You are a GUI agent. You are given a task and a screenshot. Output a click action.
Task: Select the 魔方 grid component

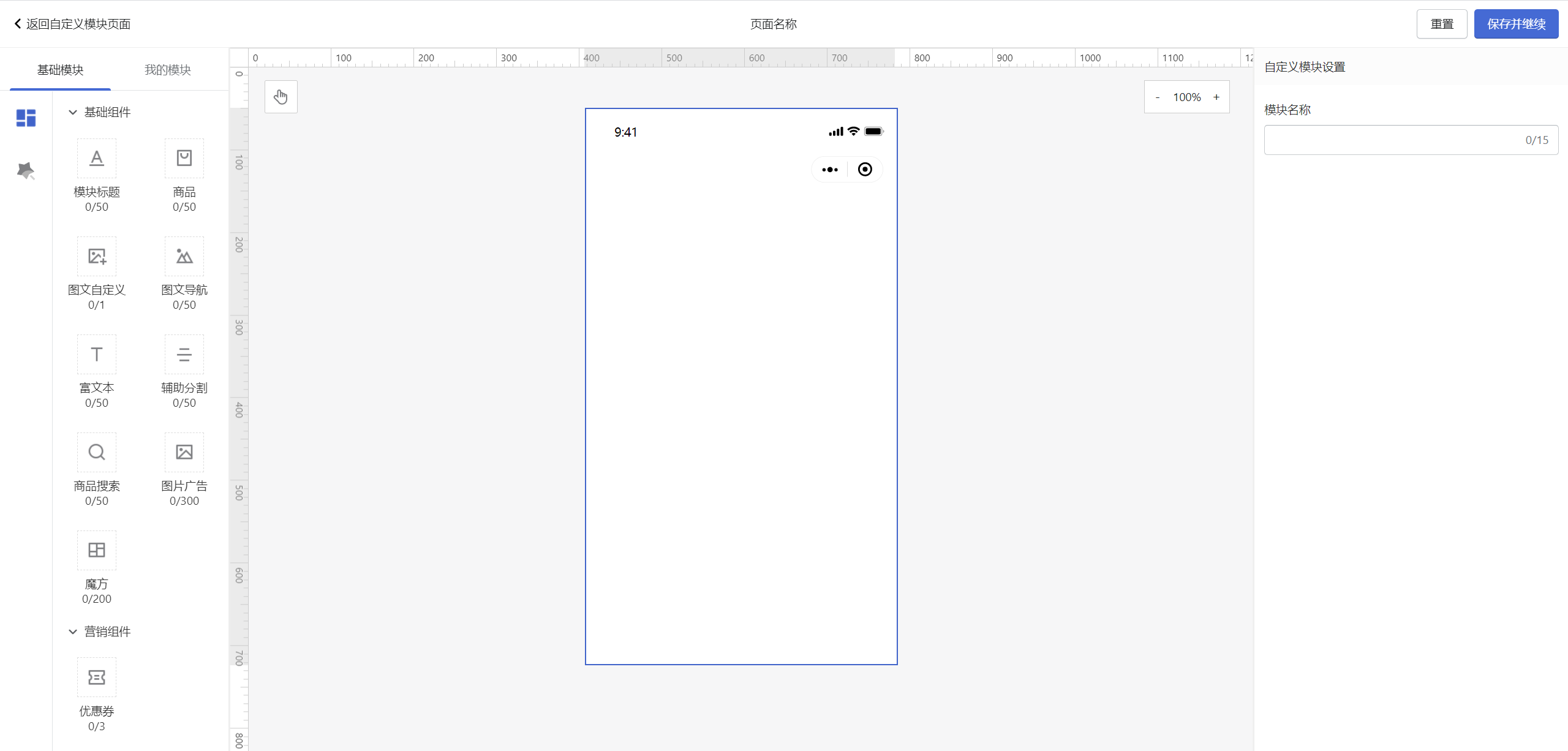pyautogui.click(x=97, y=551)
